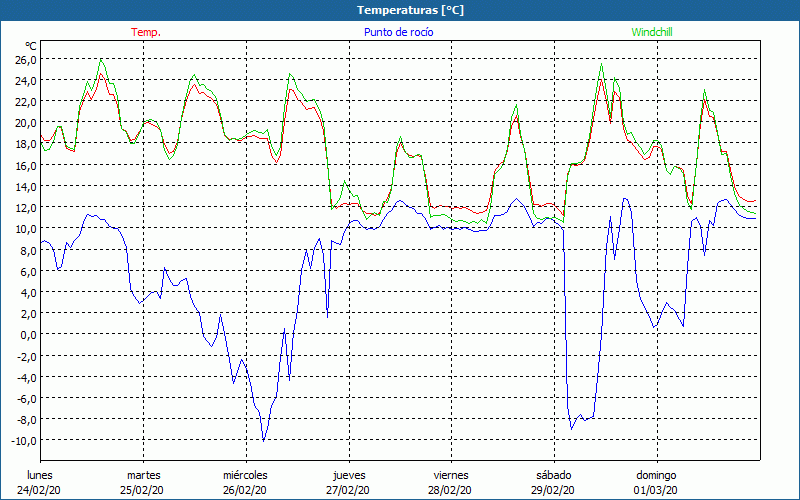Click the '20,0' y-axis value
800x500 pixels.
26,123
